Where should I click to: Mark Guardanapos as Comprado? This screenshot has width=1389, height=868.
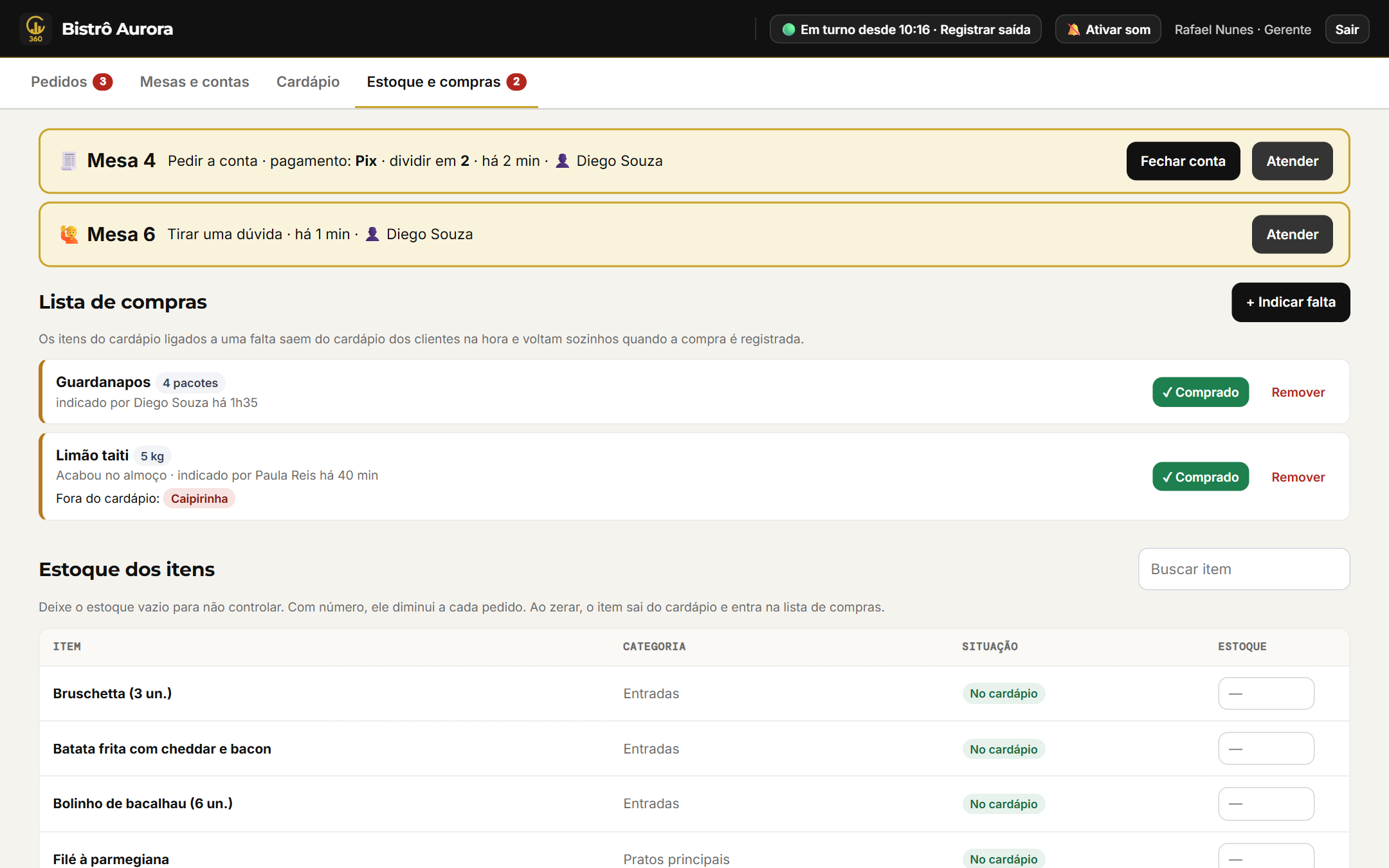(x=1201, y=392)
